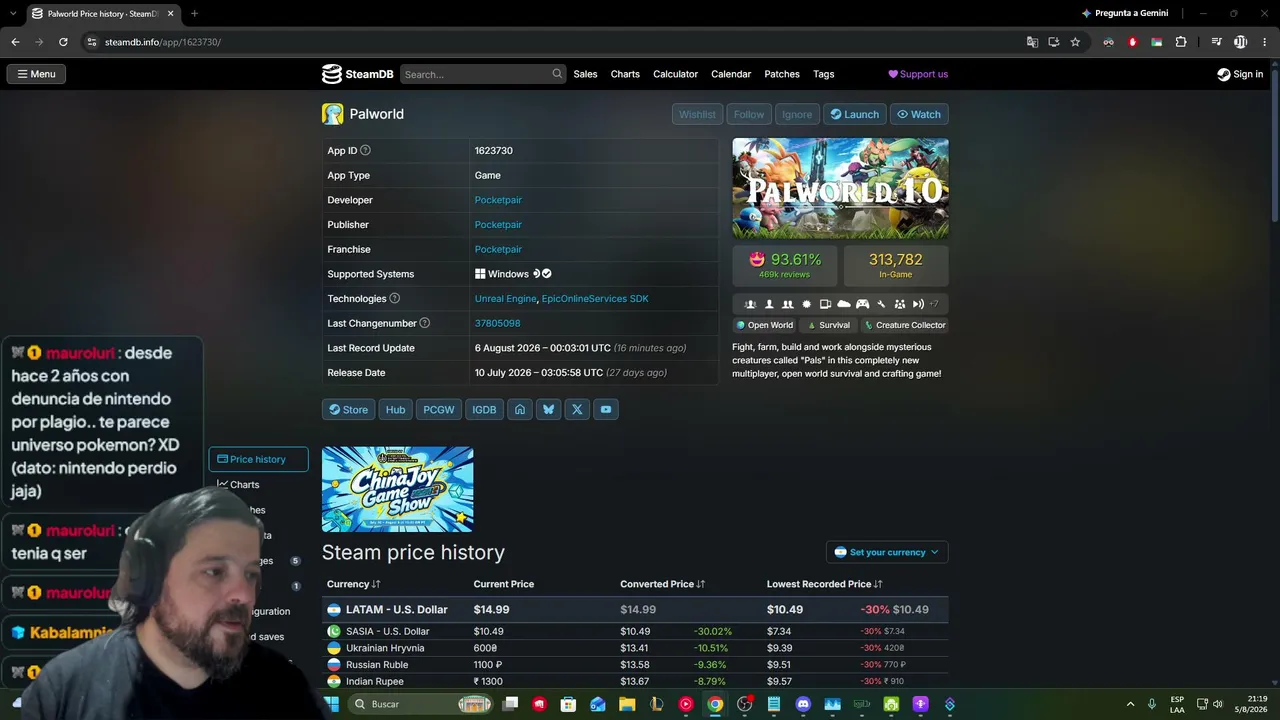This screenshot has height=720, width=1280.
Task: Show hidden system tray icons chevron
Action: [1131, 704]
